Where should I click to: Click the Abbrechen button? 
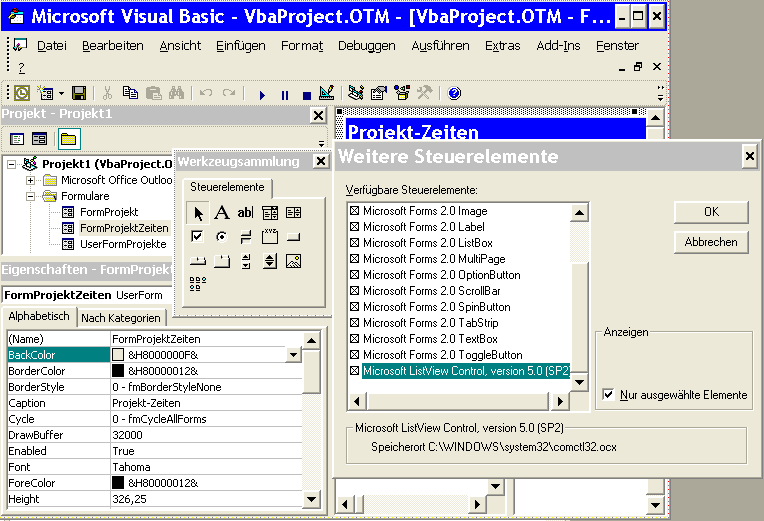click(711, 242)
